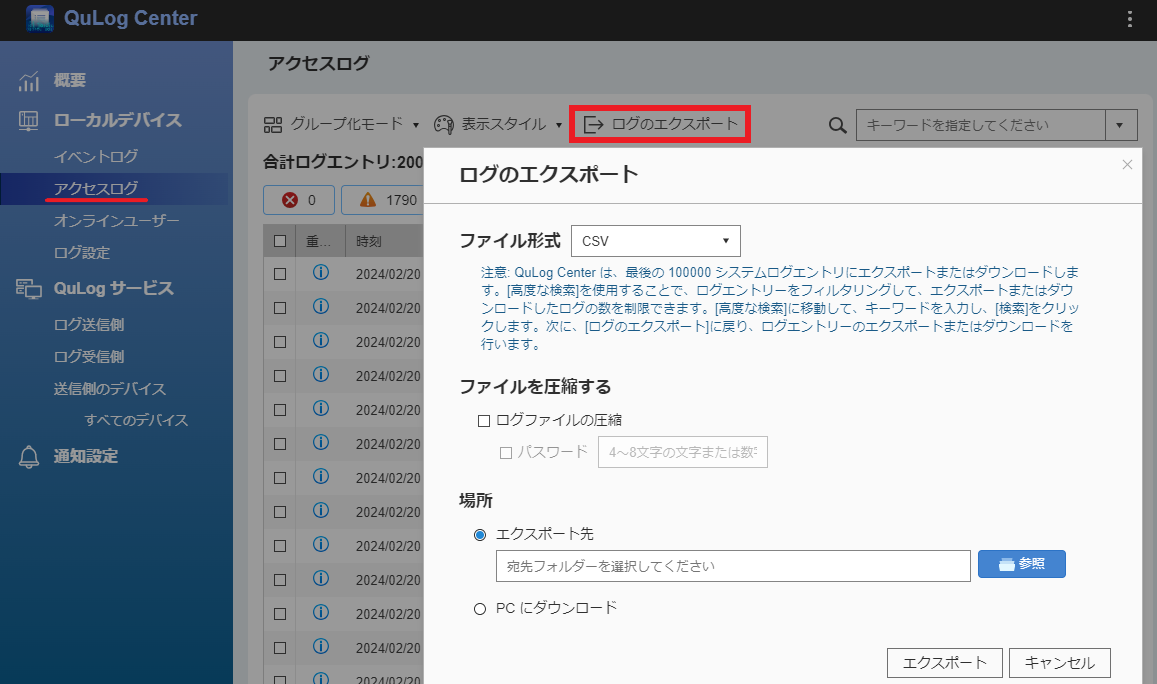Image resolution: width=1157 pixels, height=684 pixels.
Task: Enable the ログファイルの圧縮 checkbox
Action: (x=484, y=421)
